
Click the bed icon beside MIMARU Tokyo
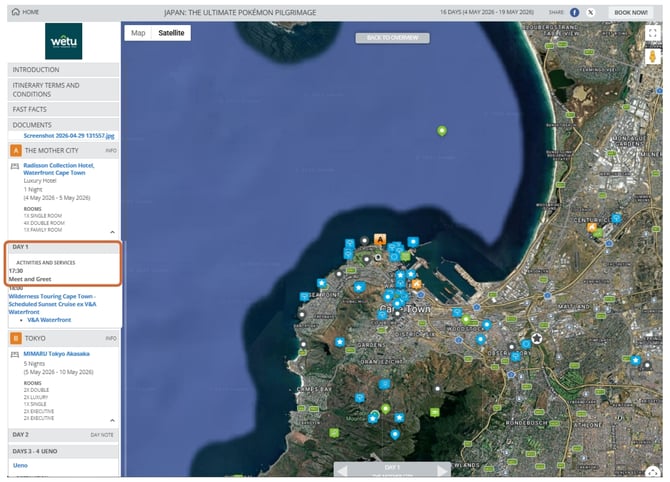[15, 354]
